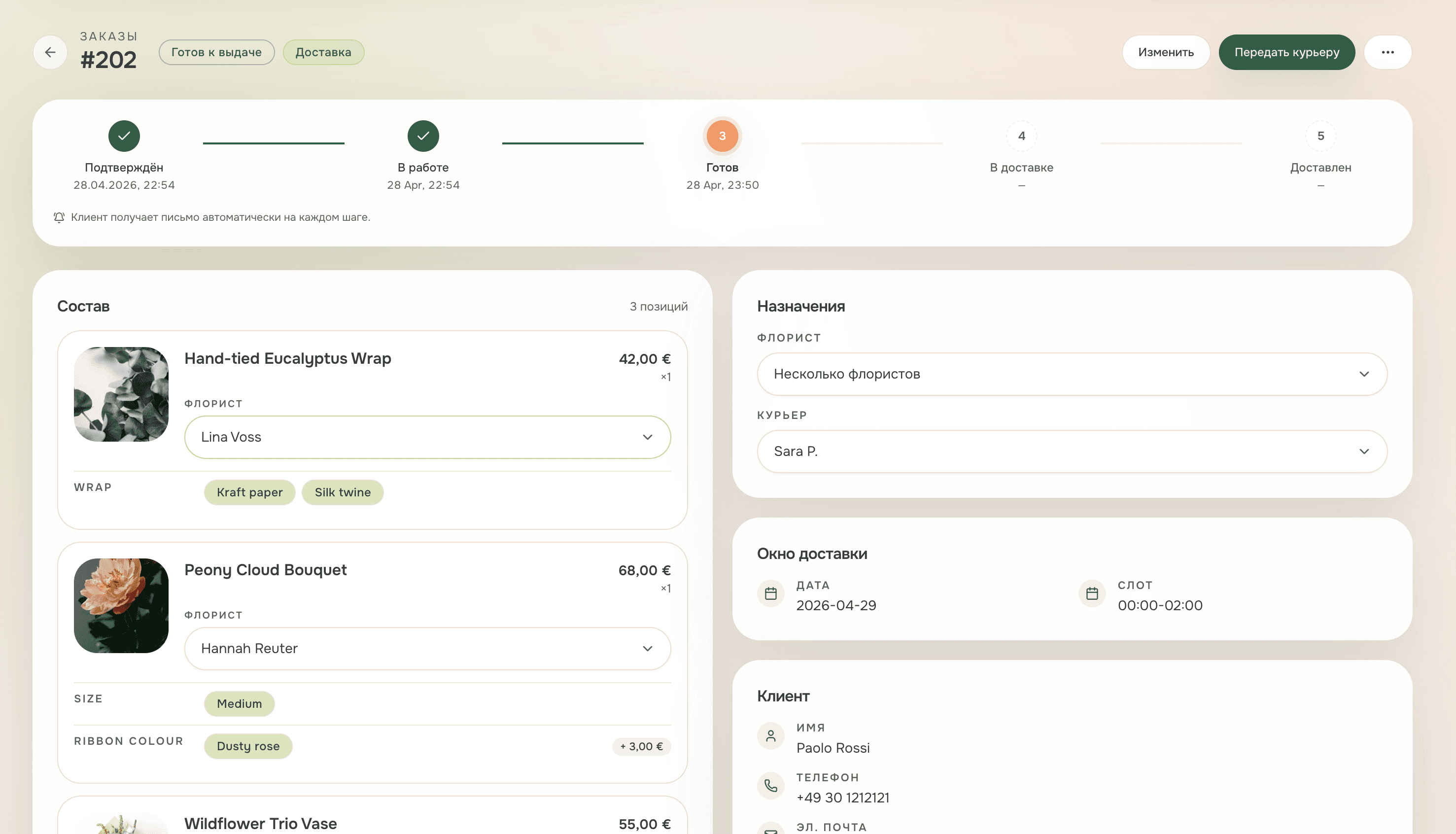This screenshot has width=1456, height=834.
Task: Click the Назначения section heading
Action: click(801, 307)
